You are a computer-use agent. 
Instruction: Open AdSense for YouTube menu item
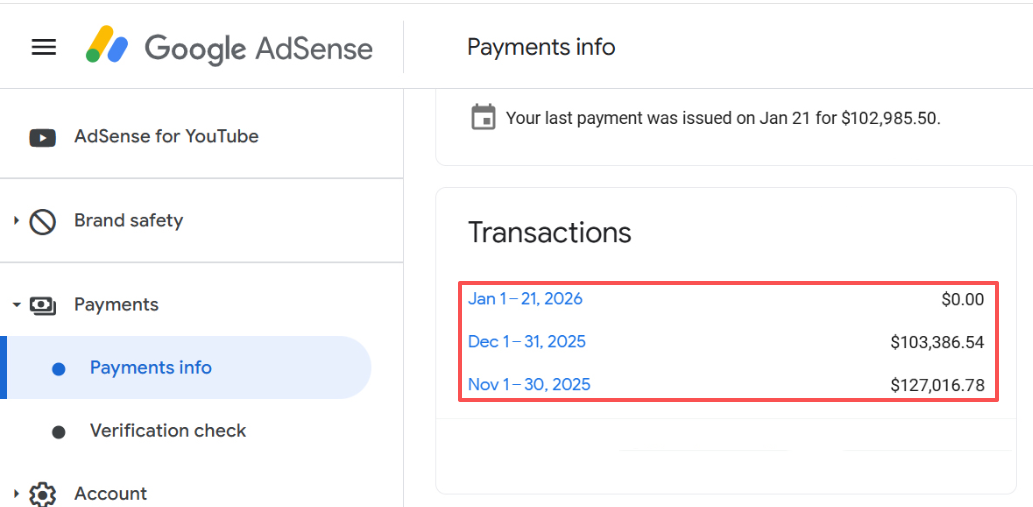coord(166,136)
